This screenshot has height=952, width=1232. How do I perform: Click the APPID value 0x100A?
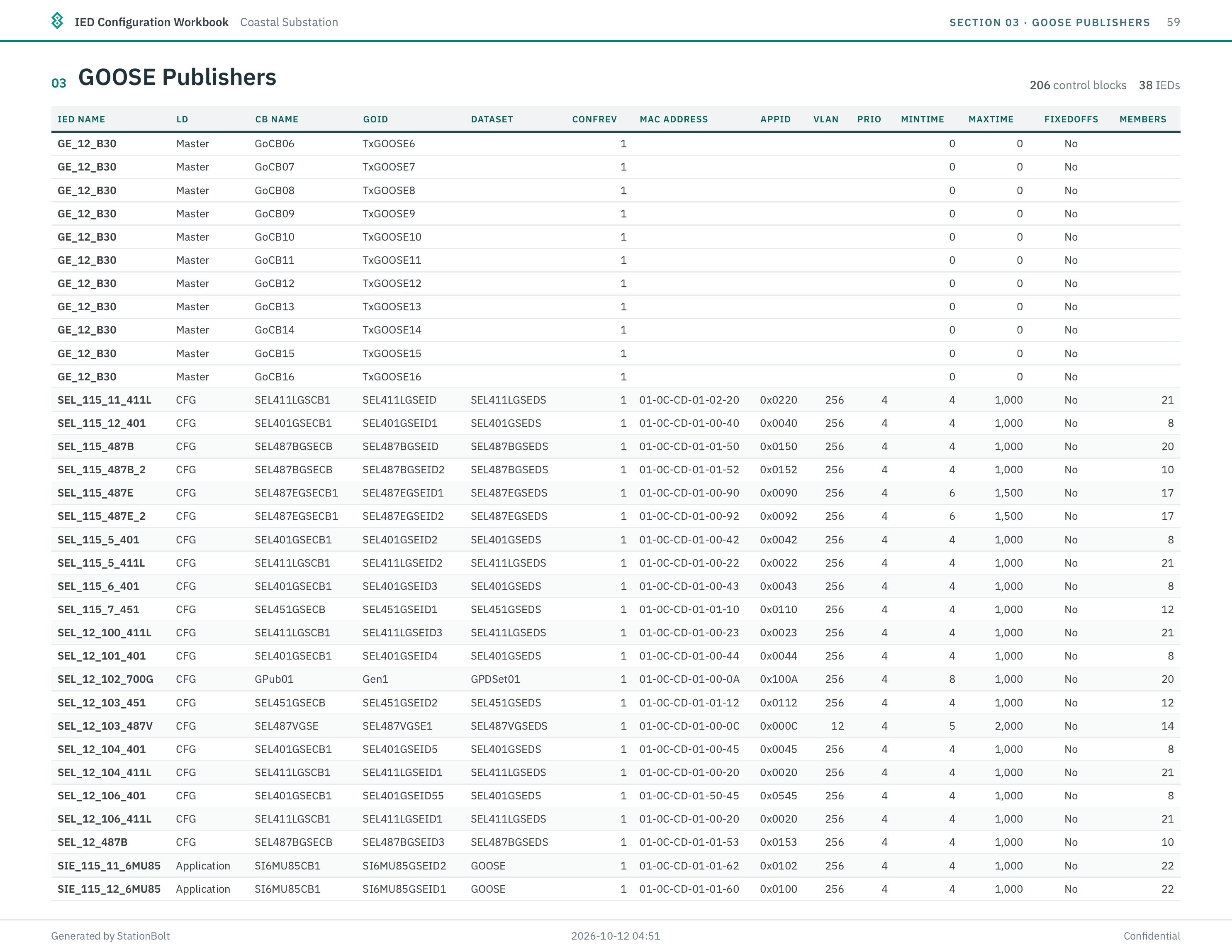(779, 679)
